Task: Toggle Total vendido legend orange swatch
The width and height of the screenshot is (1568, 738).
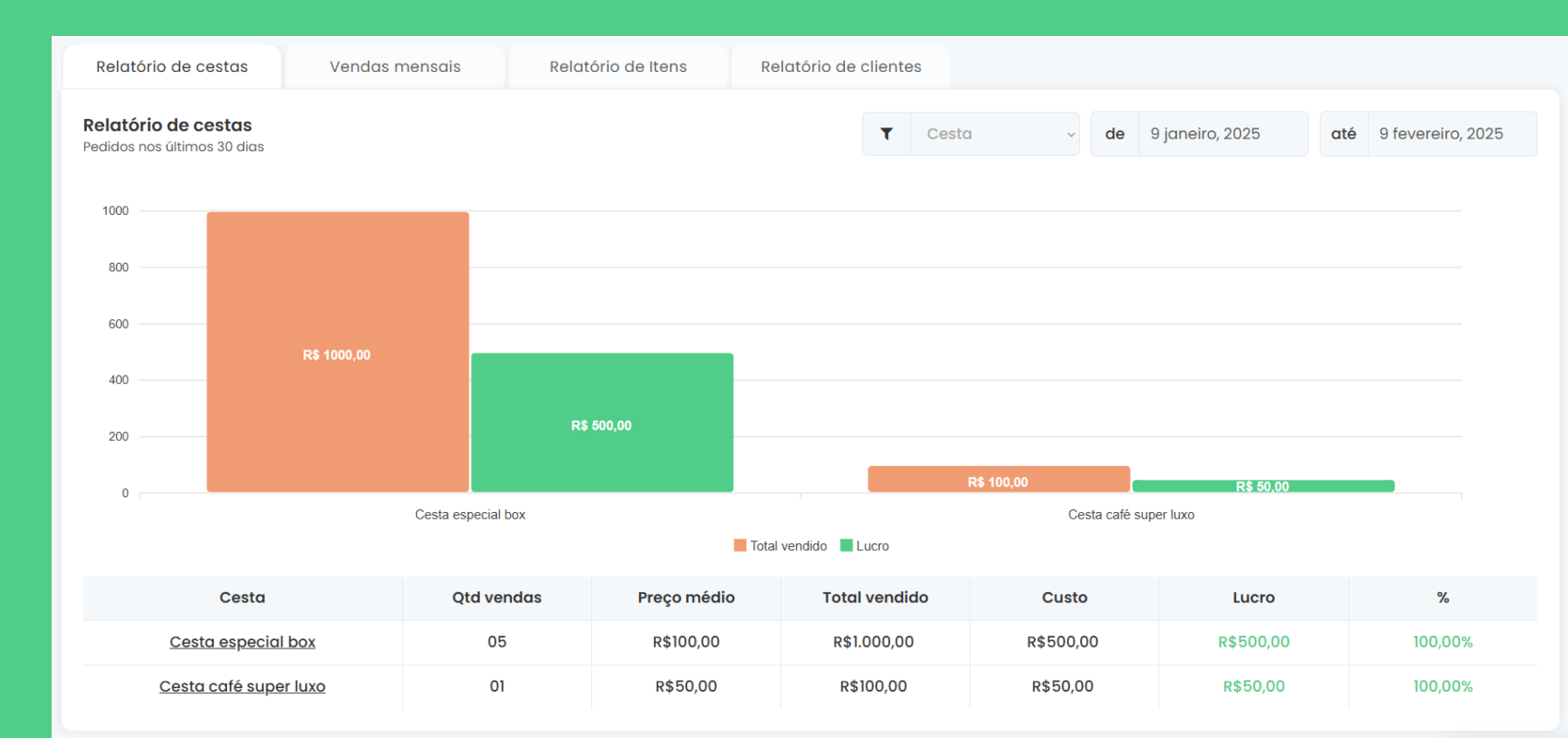Action: tap(740, 545)
